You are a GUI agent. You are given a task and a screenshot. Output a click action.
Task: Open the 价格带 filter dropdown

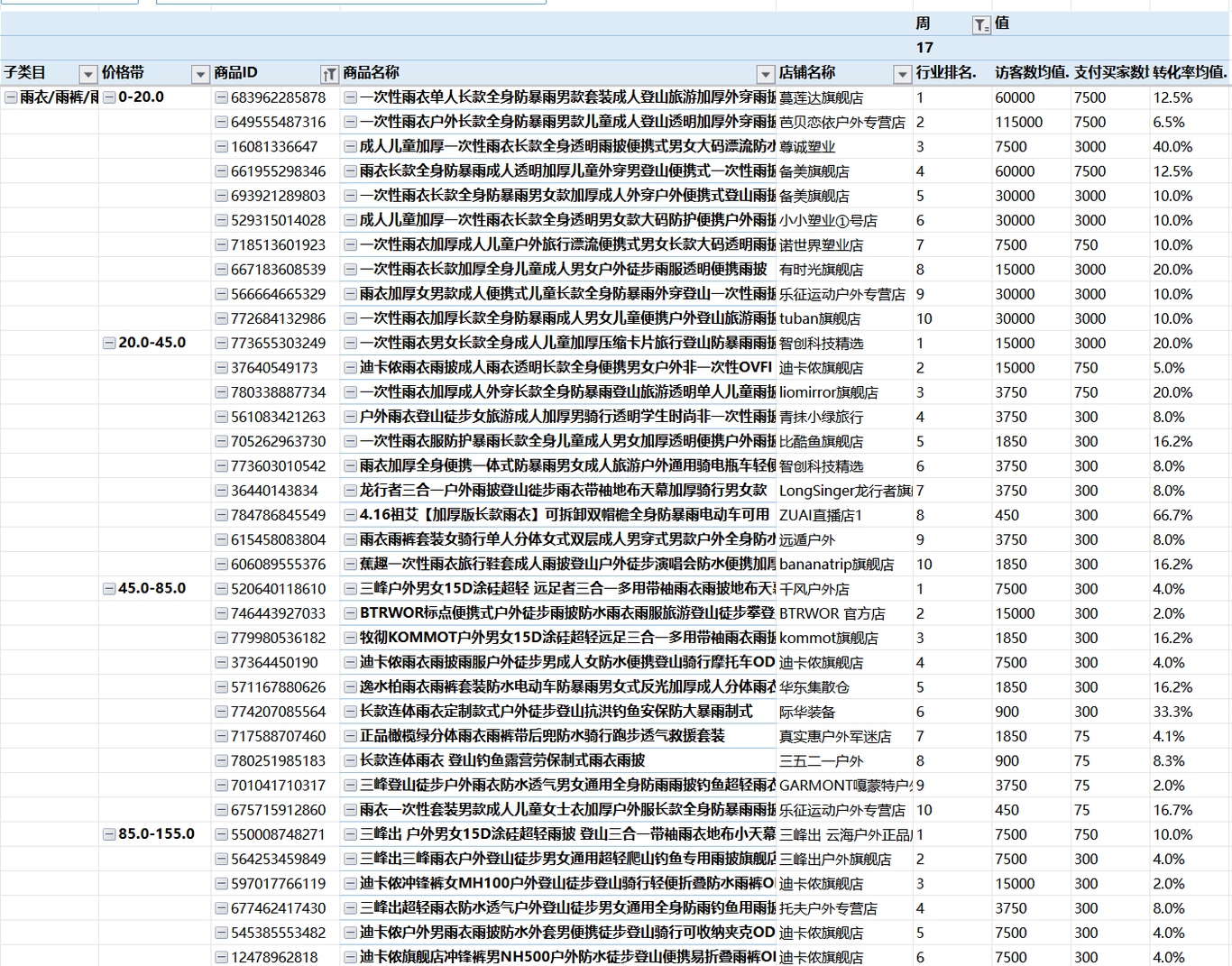200,74
